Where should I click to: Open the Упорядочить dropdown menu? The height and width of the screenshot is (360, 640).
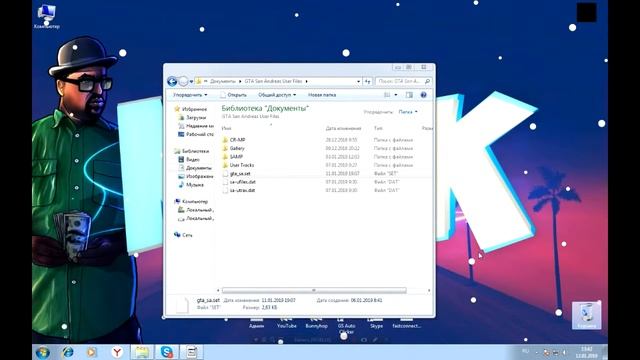click(x=190, y=95)
